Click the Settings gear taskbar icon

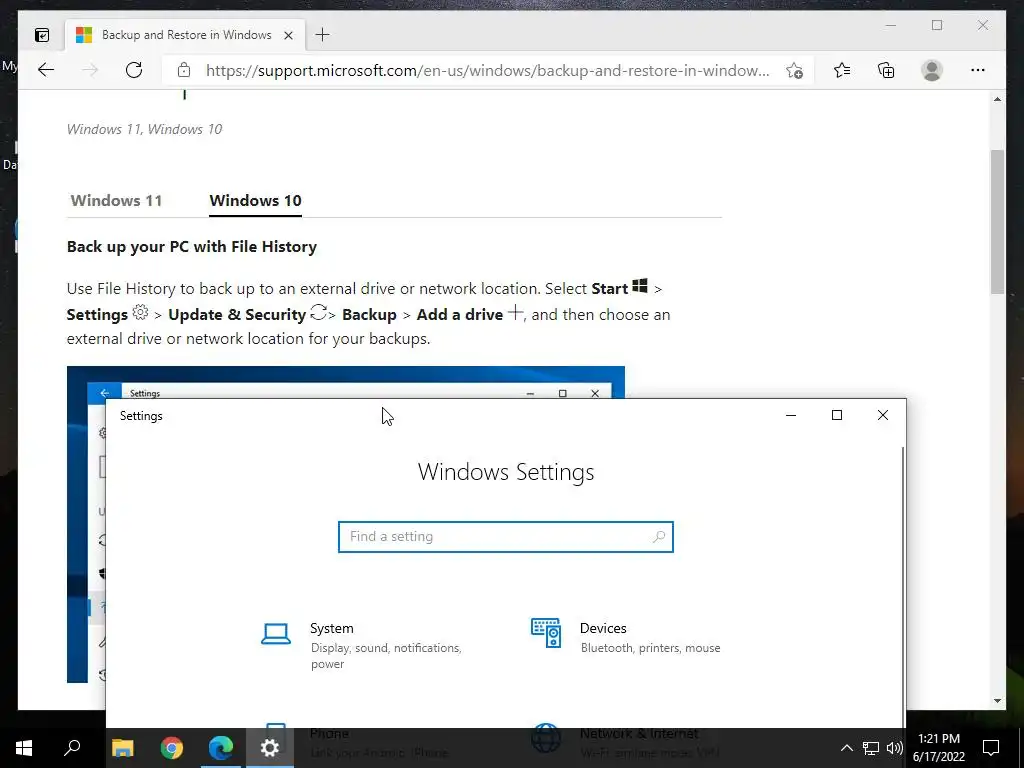(270, 748)
